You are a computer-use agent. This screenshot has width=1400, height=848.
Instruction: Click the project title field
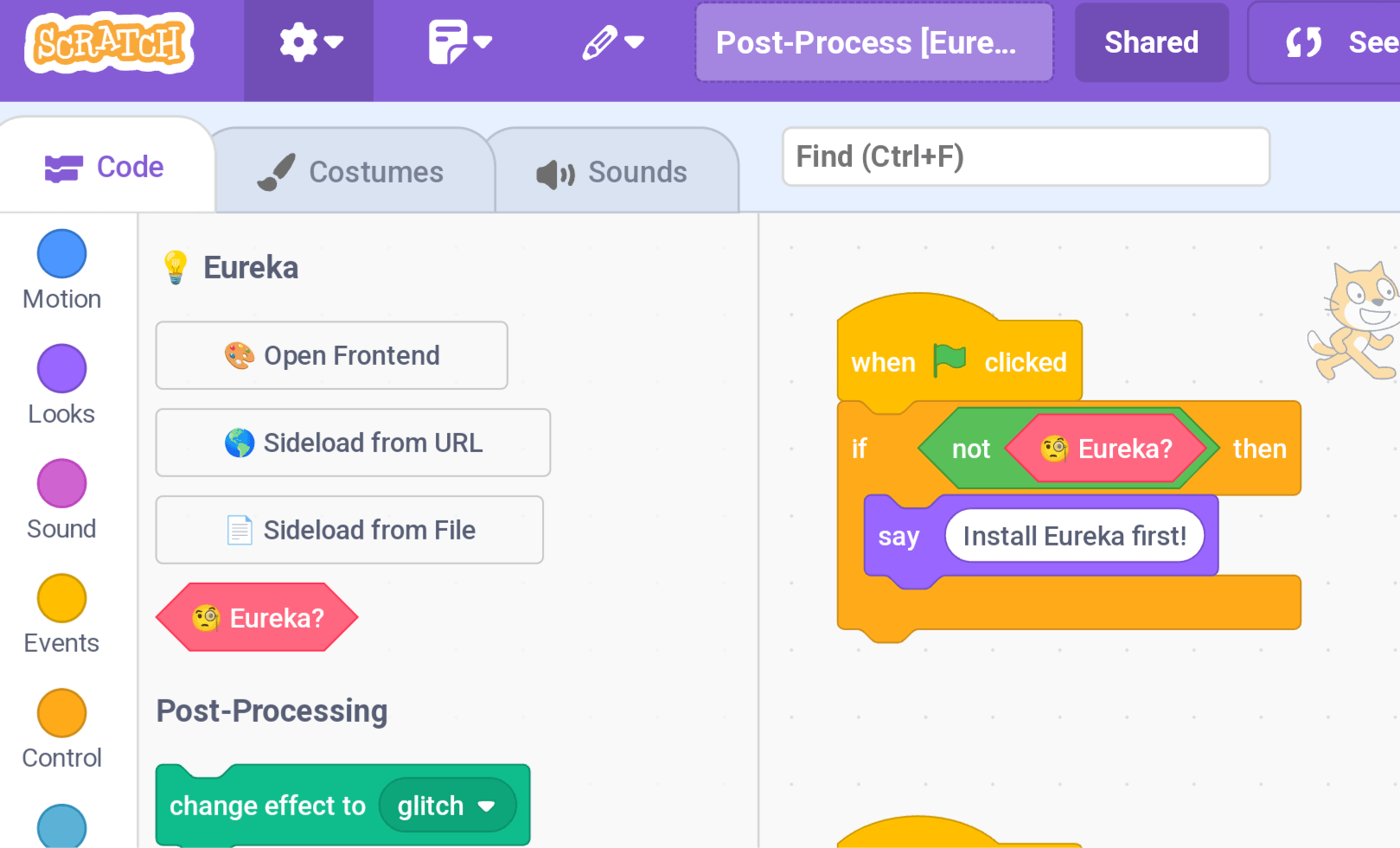[x=874, y=42]
